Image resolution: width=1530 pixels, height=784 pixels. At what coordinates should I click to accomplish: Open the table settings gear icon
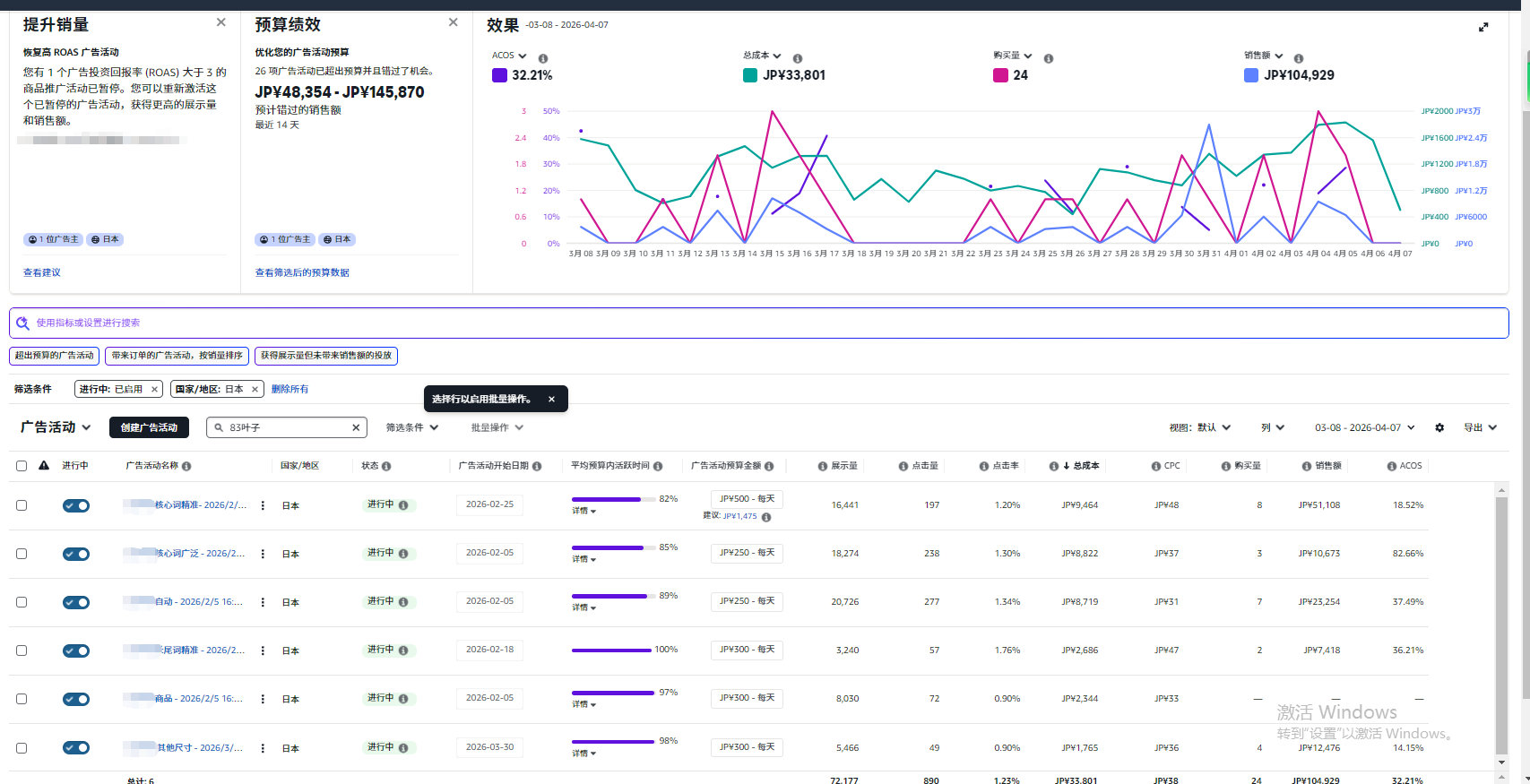tap(1439, 427)
